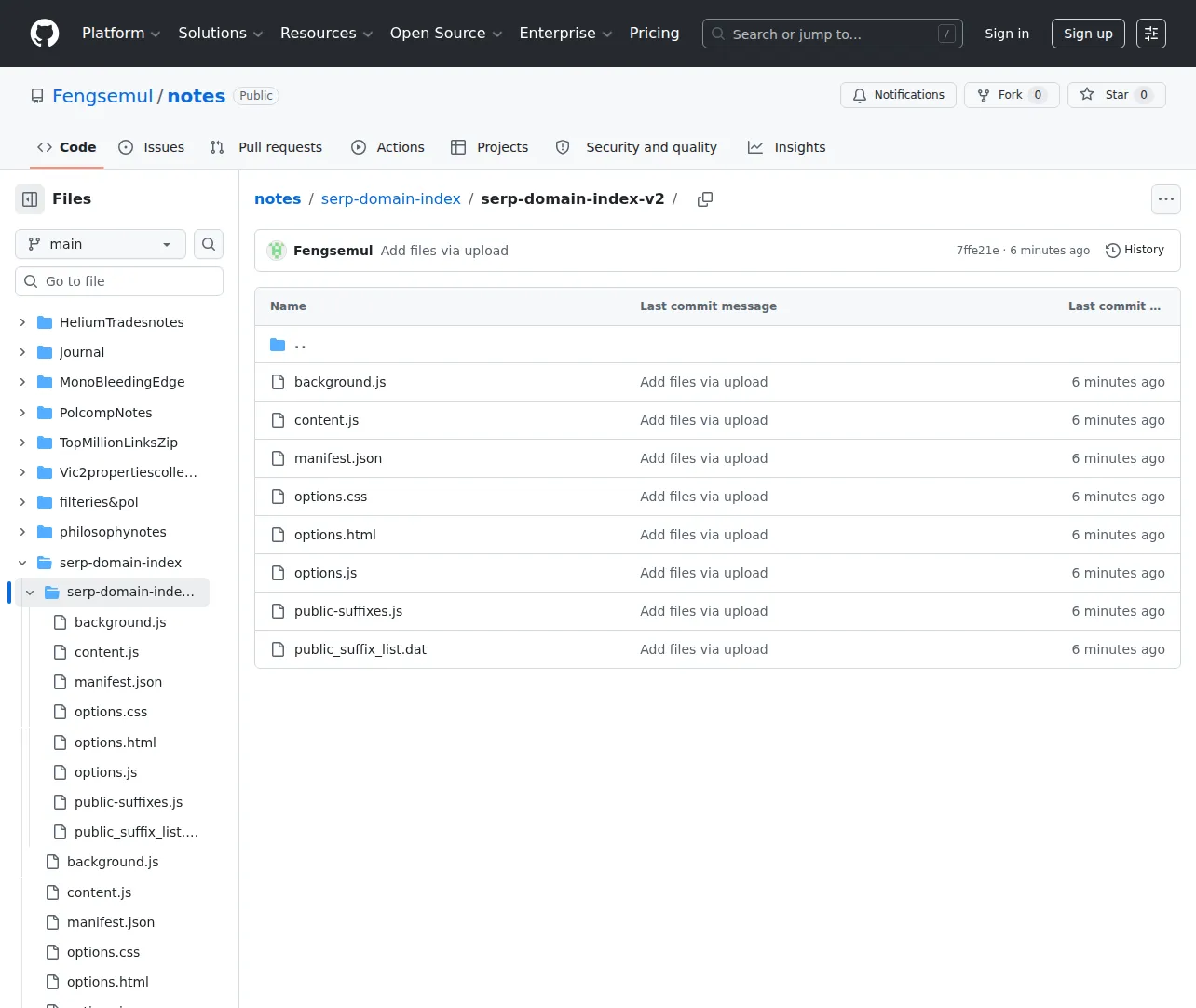Select options.js in the file tree subfolder
Viewport: 1196px width, 1008px height.
[106, 772]
